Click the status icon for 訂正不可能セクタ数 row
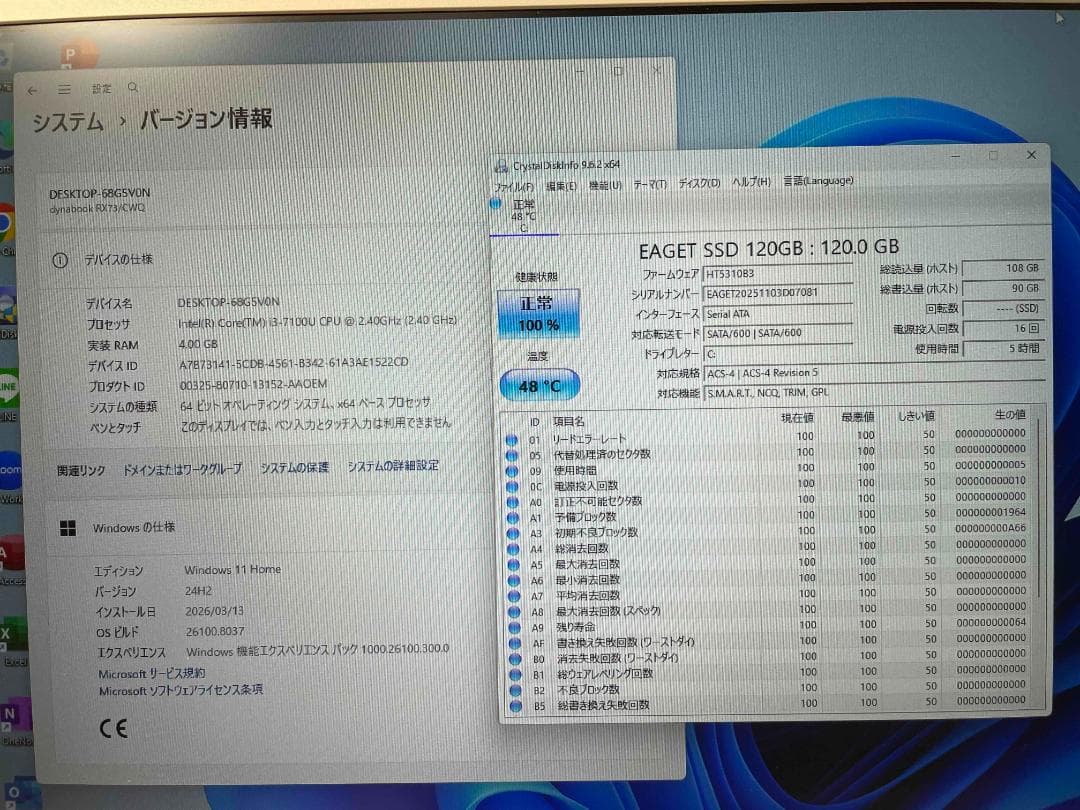This screenshot has height=810, width=1080. point(512,502)
